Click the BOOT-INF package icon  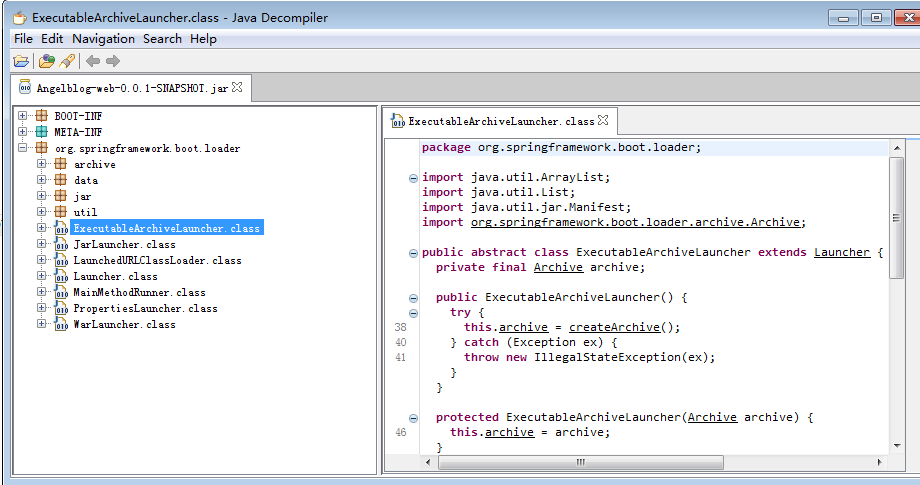[x=42, y=116]
